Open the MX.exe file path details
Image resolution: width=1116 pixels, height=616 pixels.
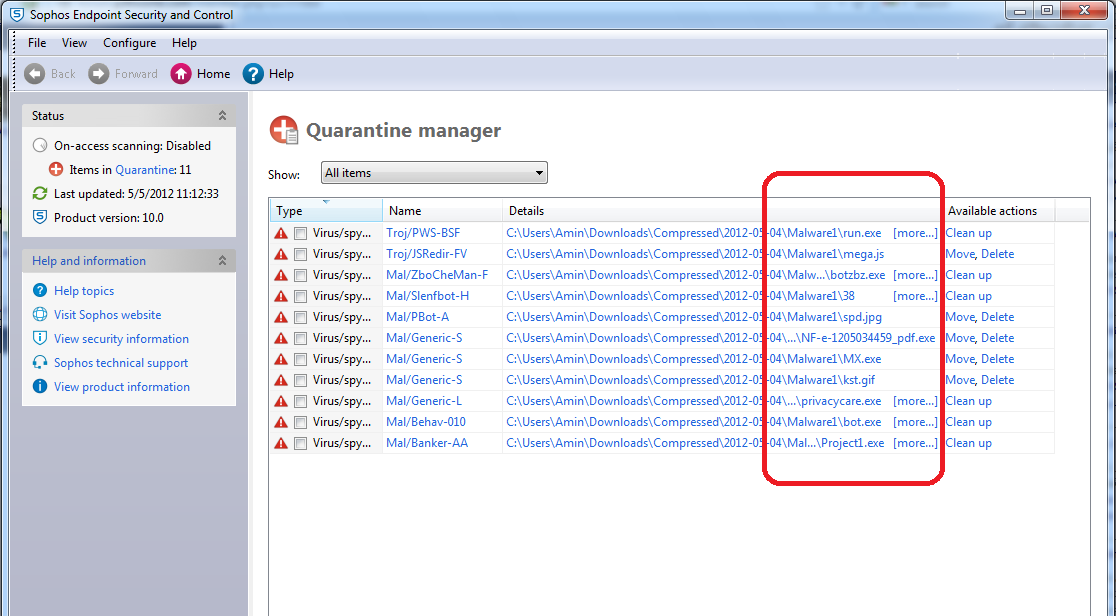point(694,359)
